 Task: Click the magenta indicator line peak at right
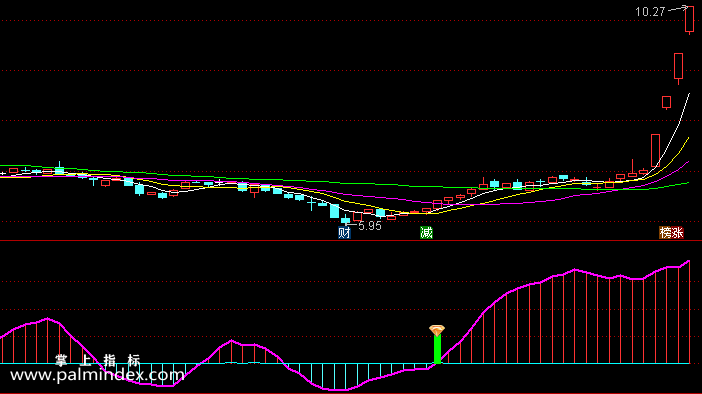[x=689, y=261]
